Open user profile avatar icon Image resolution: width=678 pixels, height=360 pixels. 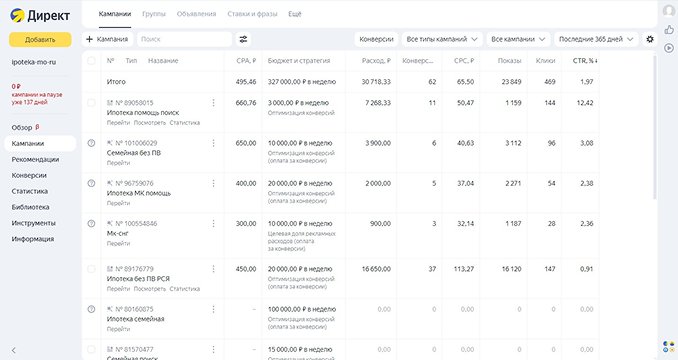pyautogui.click(x=669, y=10)
